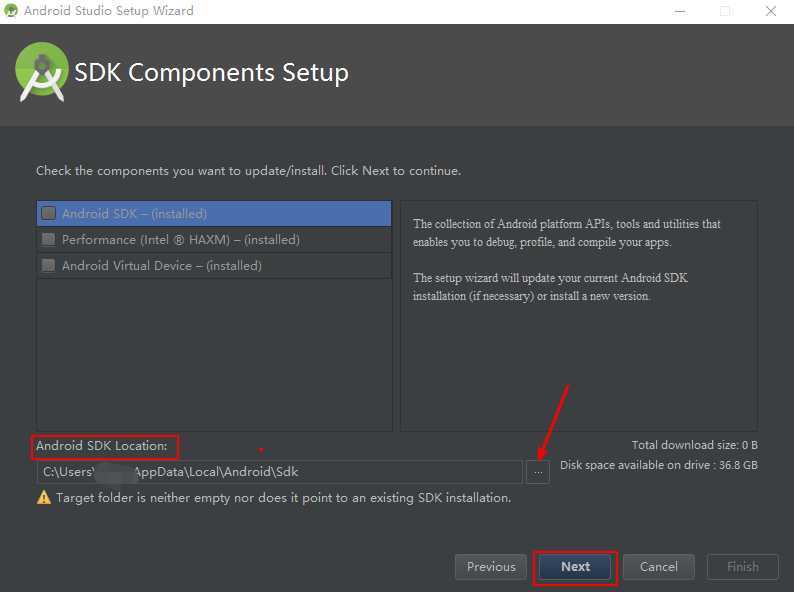The image size is (794, 592).
Task: Toggle Android Virtual Device checkbox
Action: 49,265
